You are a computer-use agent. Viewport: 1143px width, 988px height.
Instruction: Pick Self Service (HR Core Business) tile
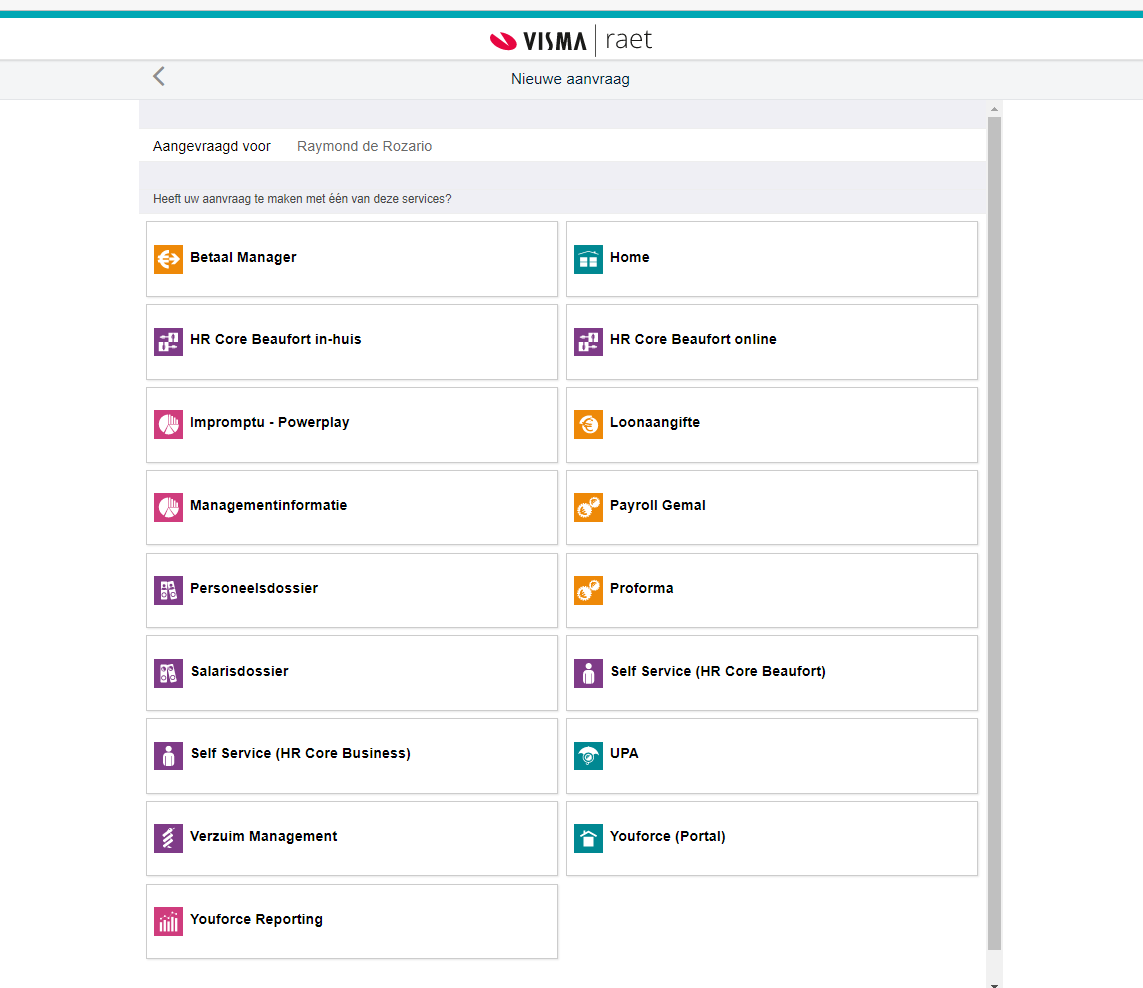point(352,756)
